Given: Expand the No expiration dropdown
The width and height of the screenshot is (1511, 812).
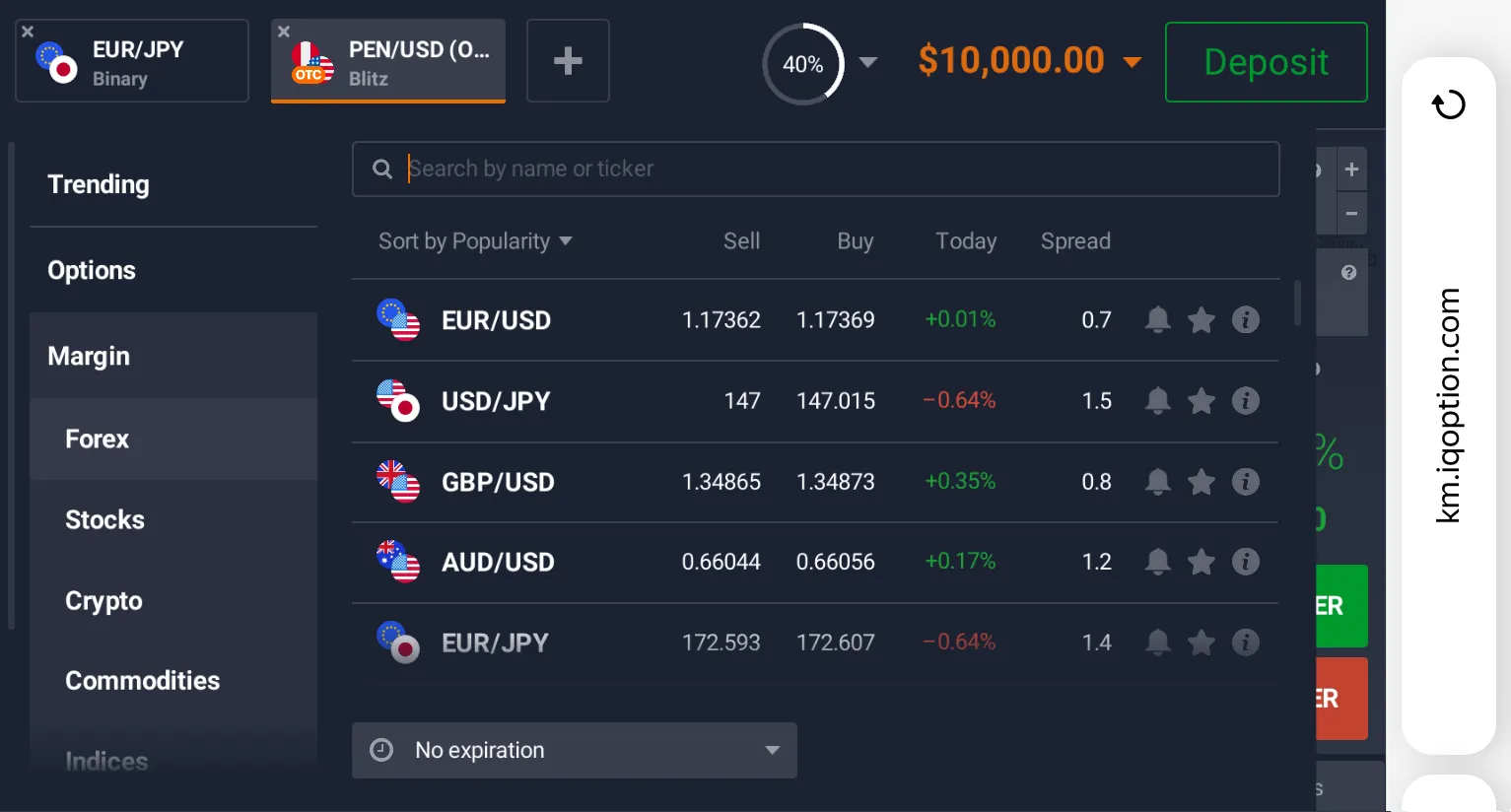Looking at the screenshot, I should coord(574,751).
